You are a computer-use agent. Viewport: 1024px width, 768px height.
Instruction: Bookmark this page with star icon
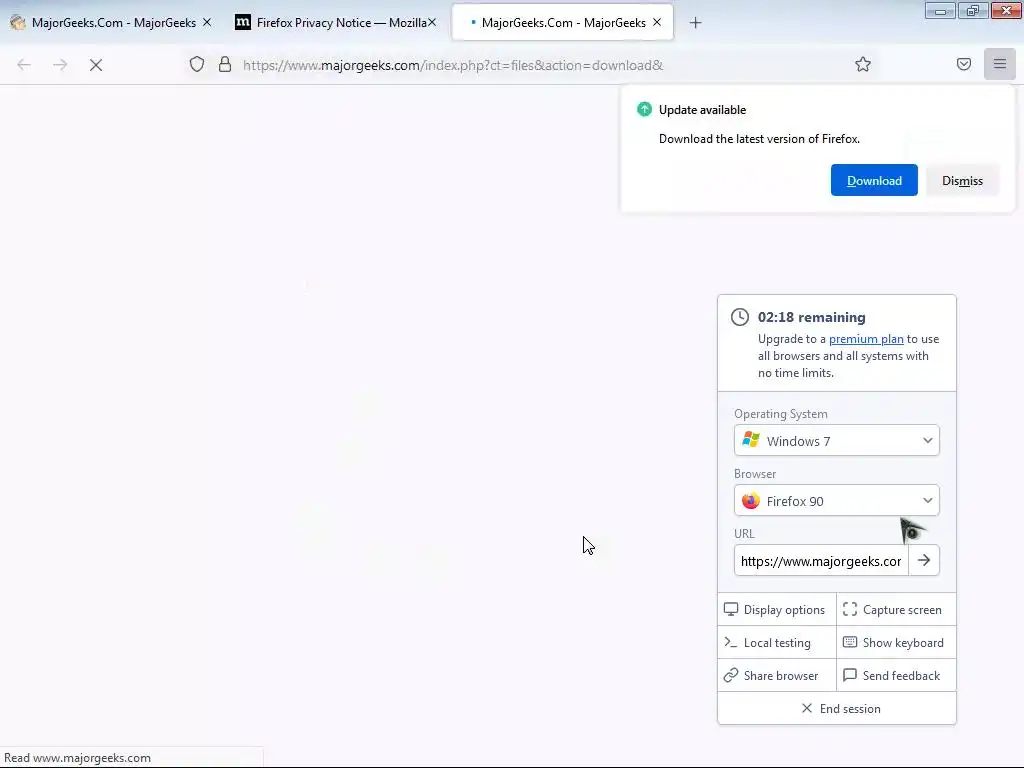coord(863,64)
